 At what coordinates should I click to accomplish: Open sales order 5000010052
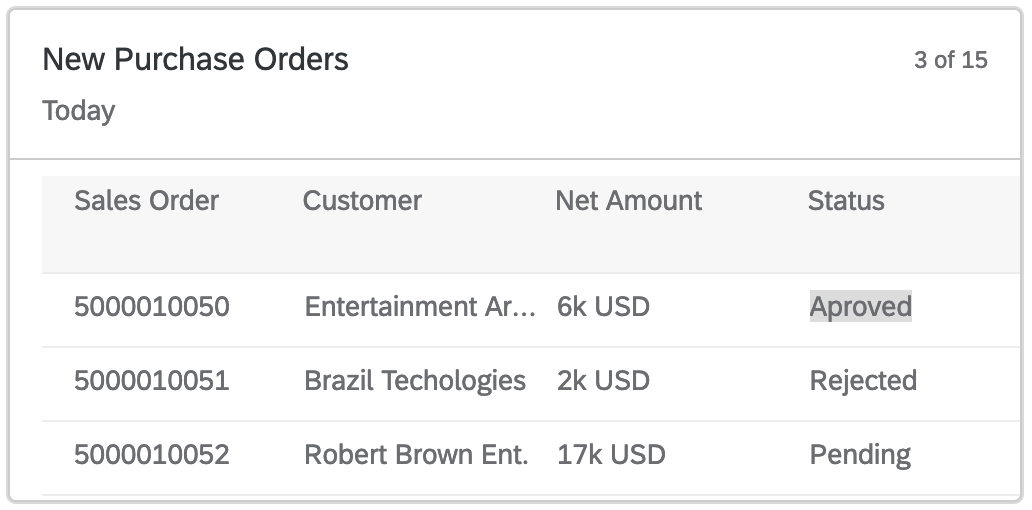point(151,455)
